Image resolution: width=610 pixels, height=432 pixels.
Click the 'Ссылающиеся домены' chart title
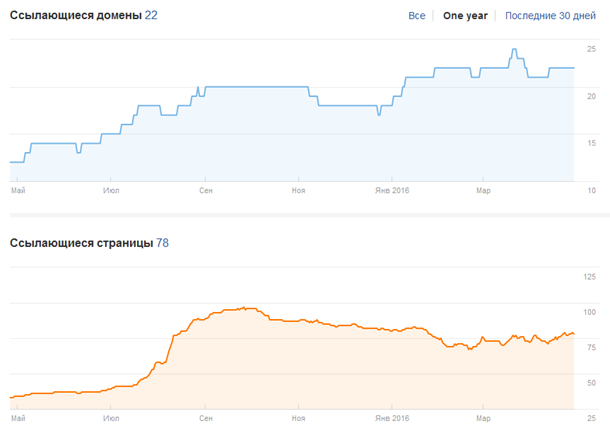pyautogui.click(x=76, y=15)
